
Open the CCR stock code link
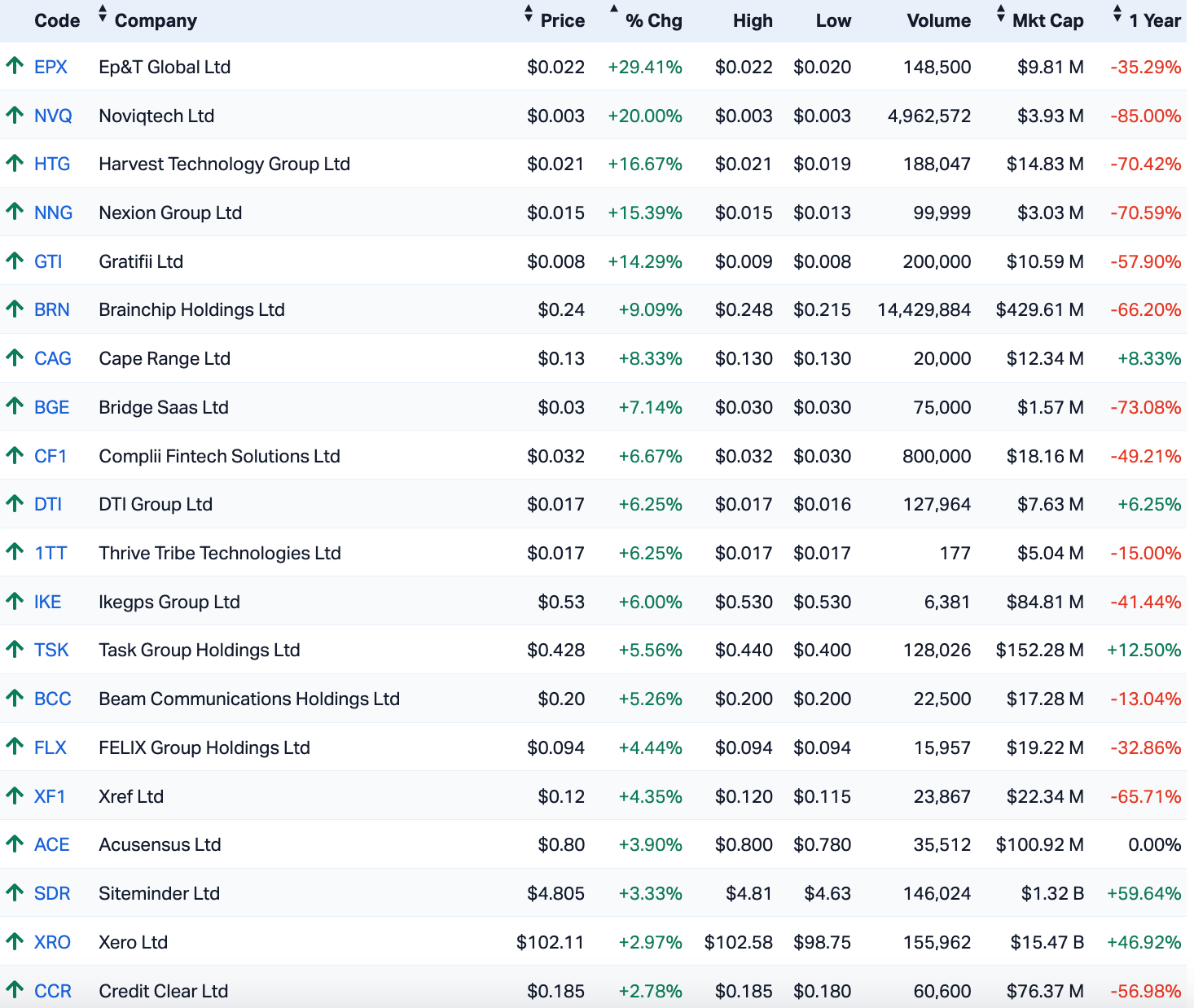pyautogui.click(x=53, y=991)
